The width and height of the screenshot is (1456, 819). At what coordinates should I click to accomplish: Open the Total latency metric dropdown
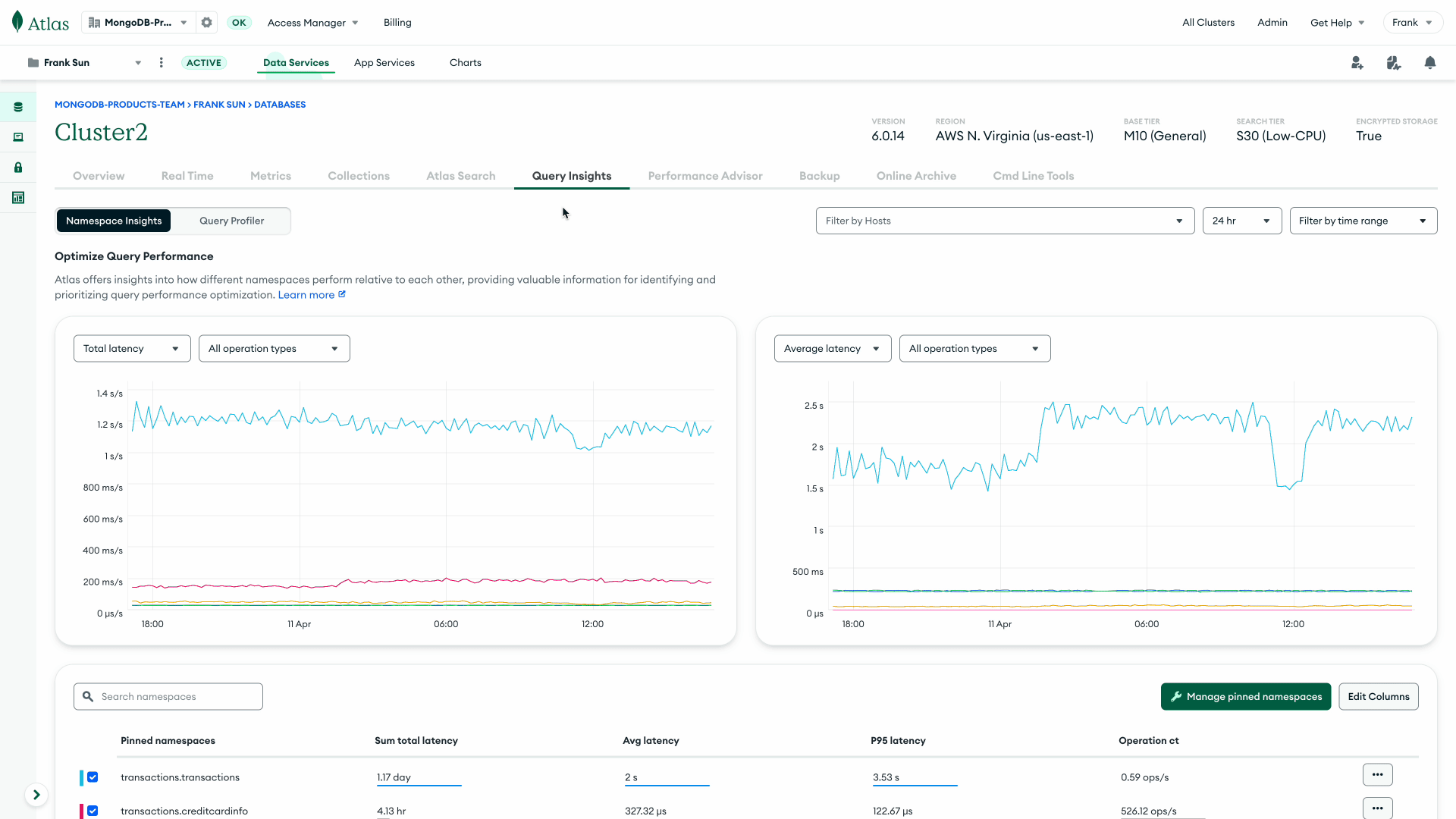tap(130, 348)
